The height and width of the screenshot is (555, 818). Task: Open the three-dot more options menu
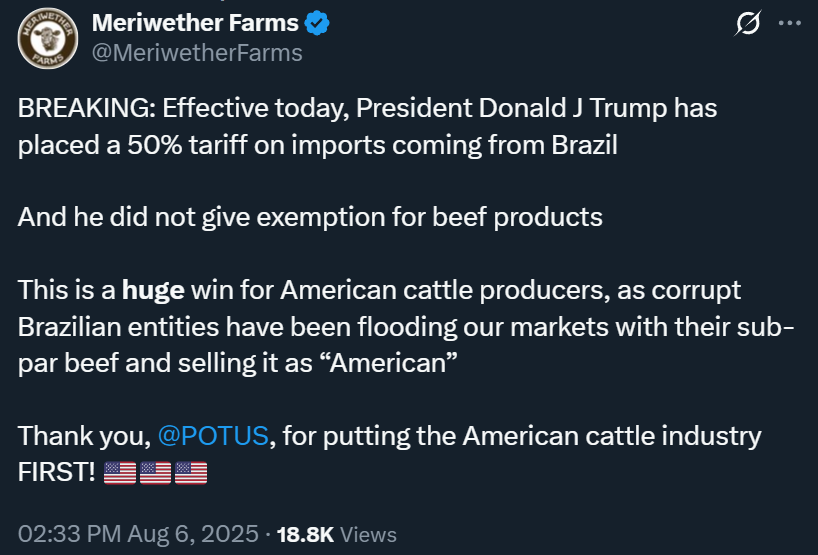pyautogui.click(x=789, y=23)
